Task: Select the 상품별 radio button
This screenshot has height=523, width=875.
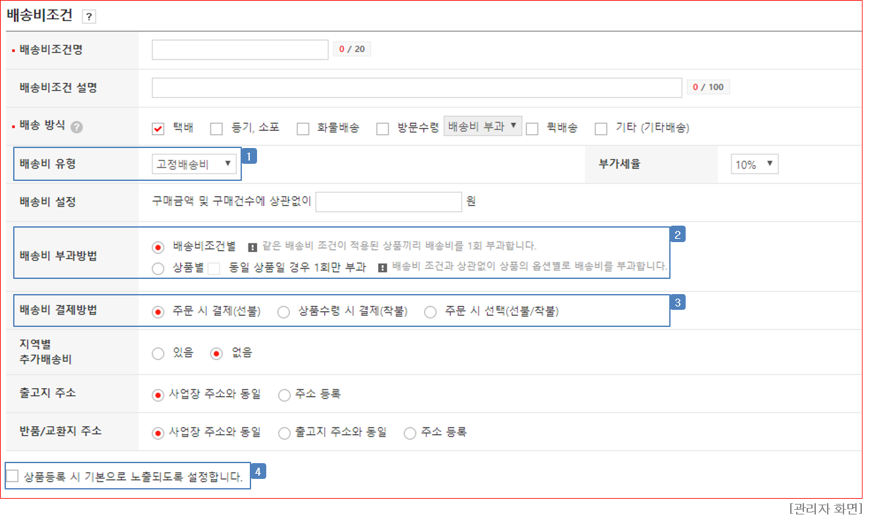Action: point(158,268)
